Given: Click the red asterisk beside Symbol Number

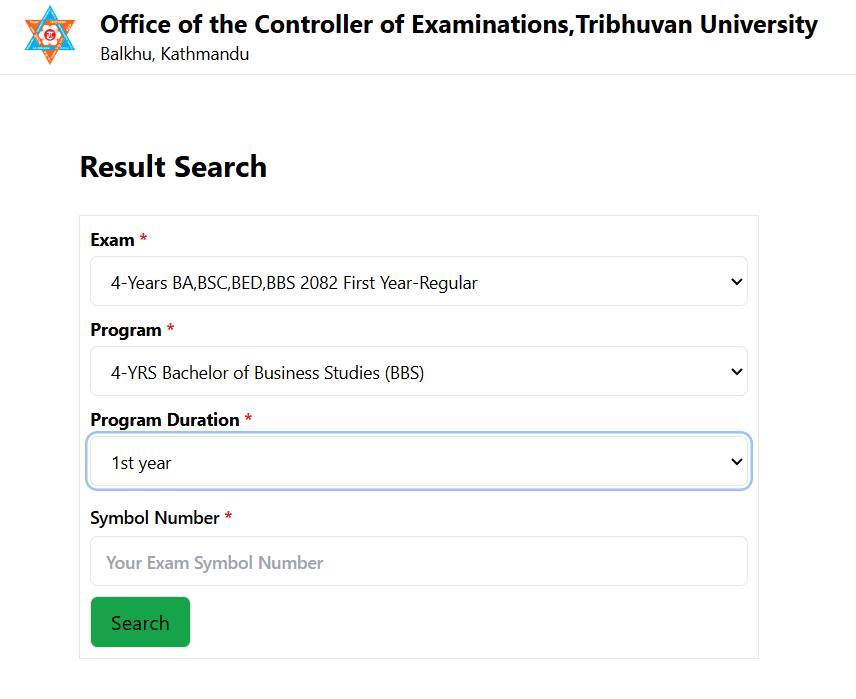Looking at the screenshot, I should pos(227,517).
